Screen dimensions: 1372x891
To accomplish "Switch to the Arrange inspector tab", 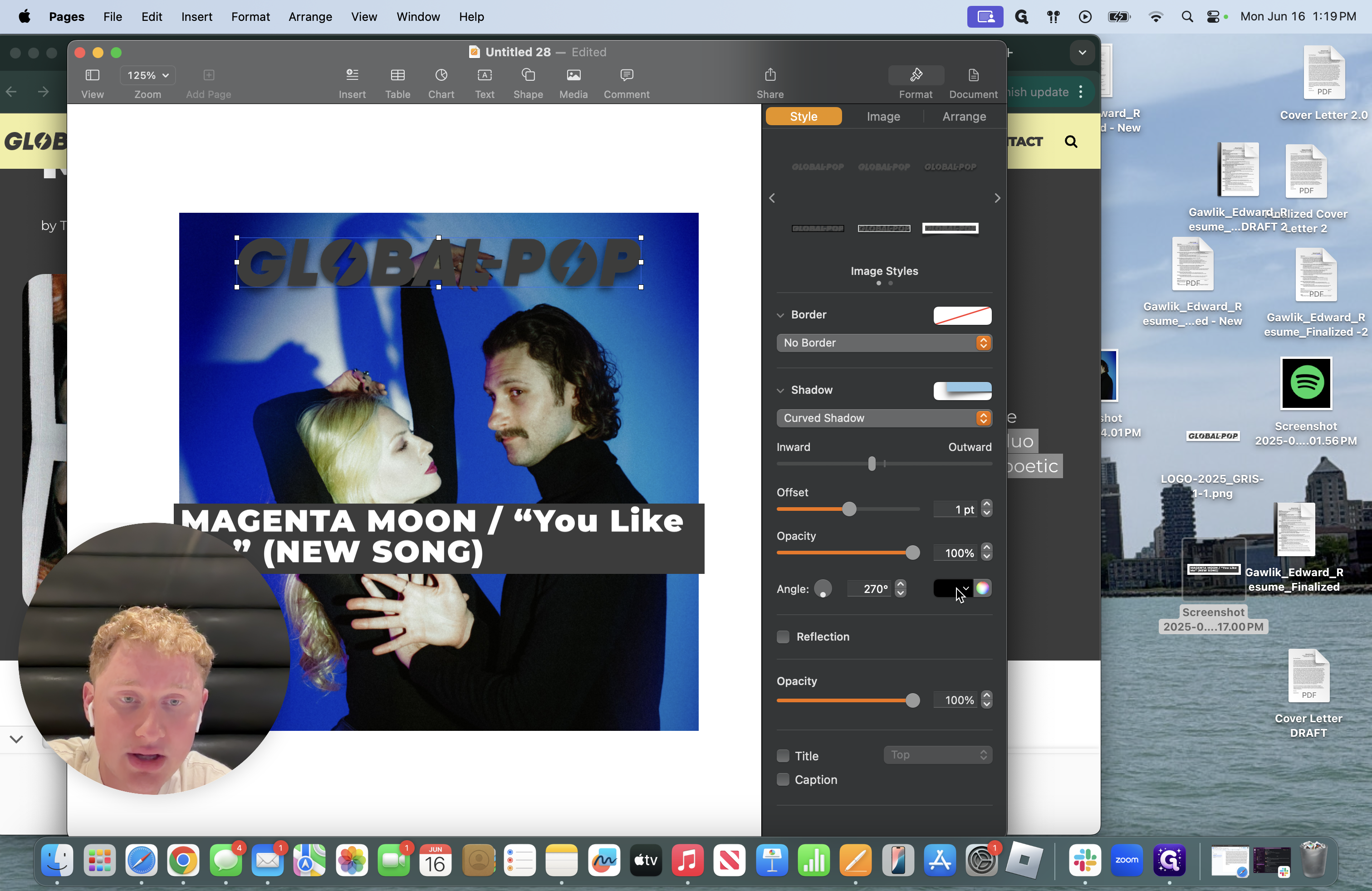I will tap(964, 117).
